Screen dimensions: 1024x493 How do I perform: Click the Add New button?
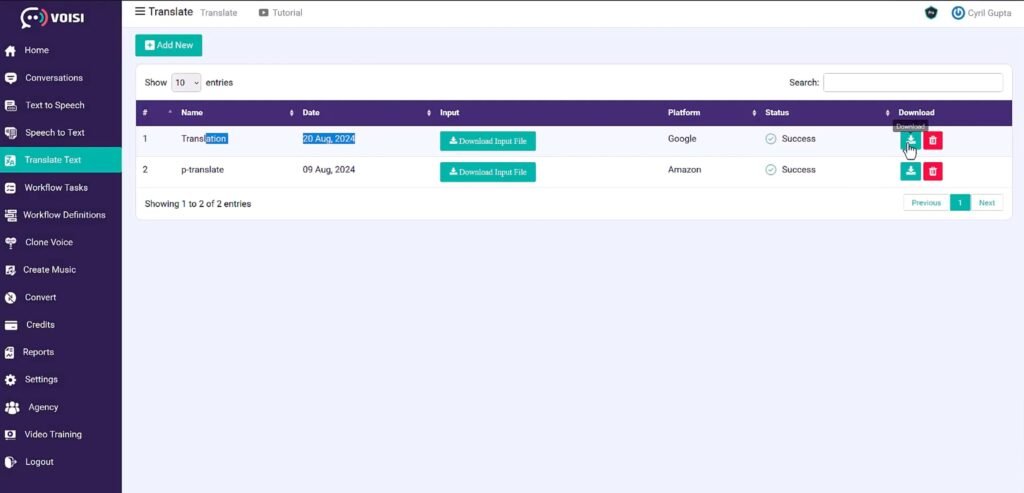click(169, 45)
